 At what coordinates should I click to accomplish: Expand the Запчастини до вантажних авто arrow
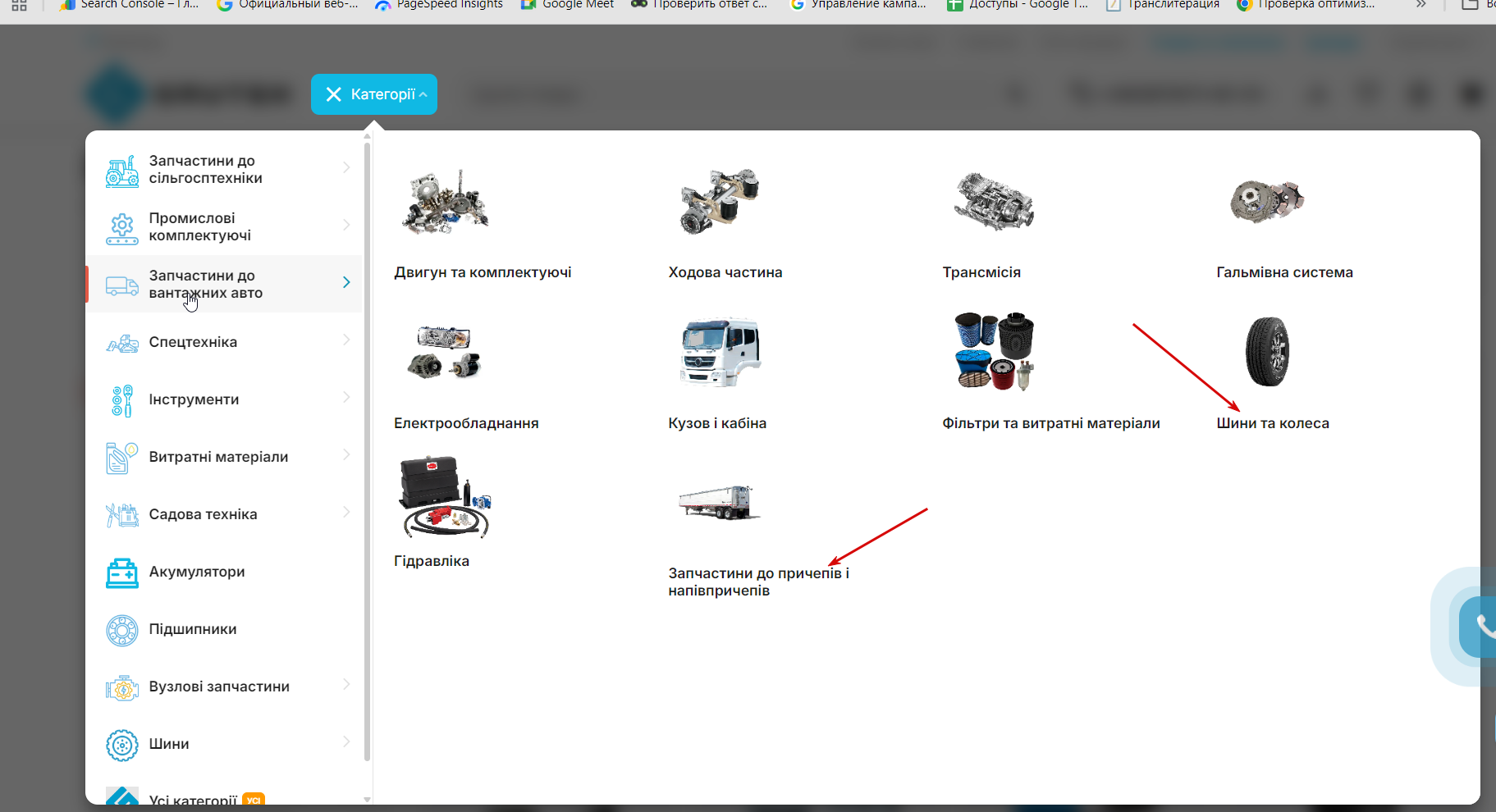pyautogui.click(x=346, y=283)
